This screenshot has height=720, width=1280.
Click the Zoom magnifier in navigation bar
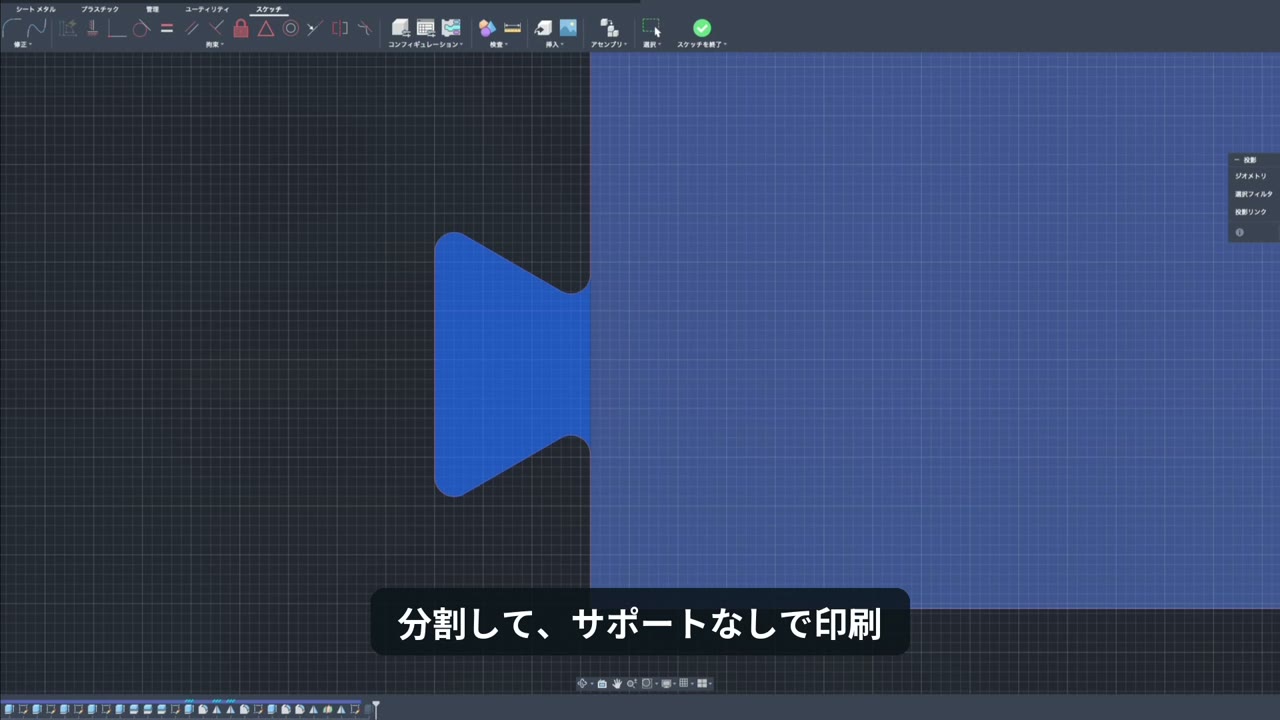coord(631,684)
